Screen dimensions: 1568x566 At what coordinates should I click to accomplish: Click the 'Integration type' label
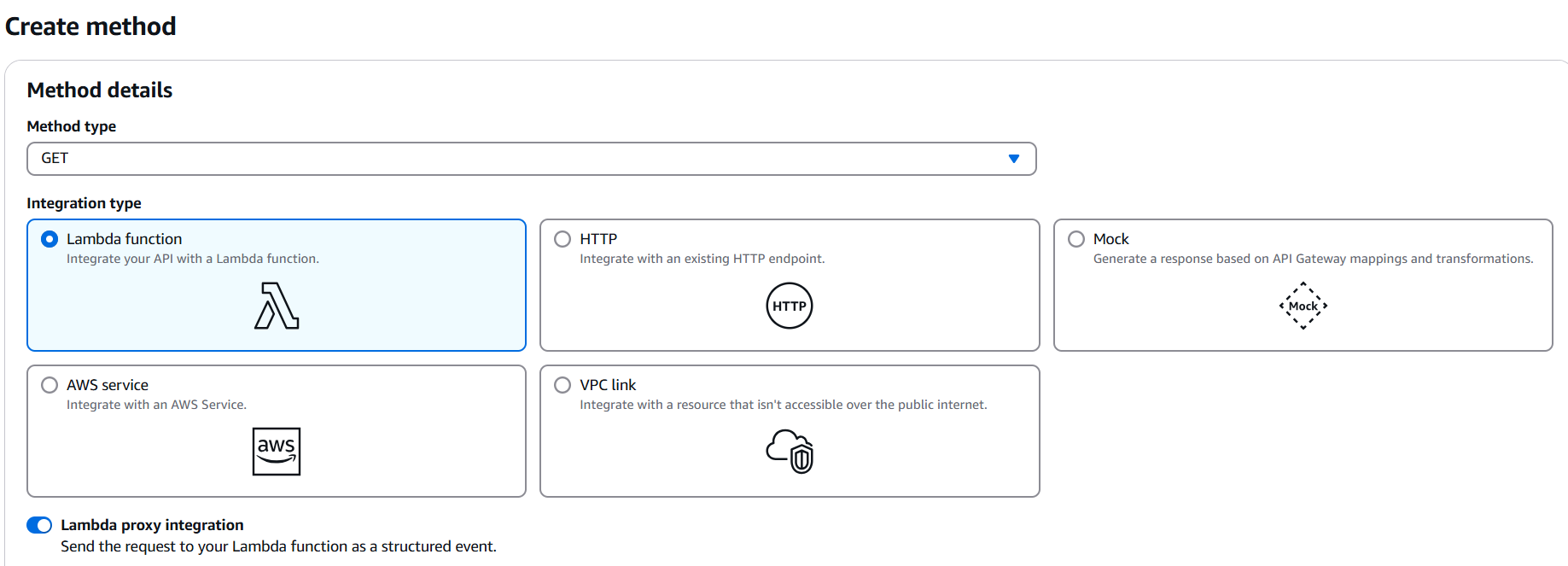tap(84, 203)
